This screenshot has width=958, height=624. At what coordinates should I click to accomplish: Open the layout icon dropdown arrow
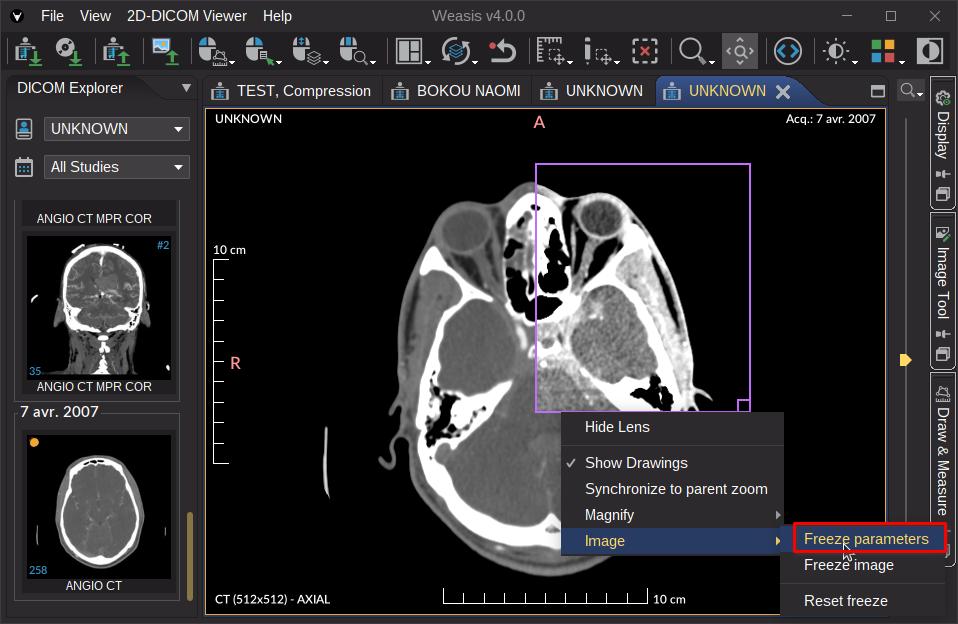click(428, 62)
